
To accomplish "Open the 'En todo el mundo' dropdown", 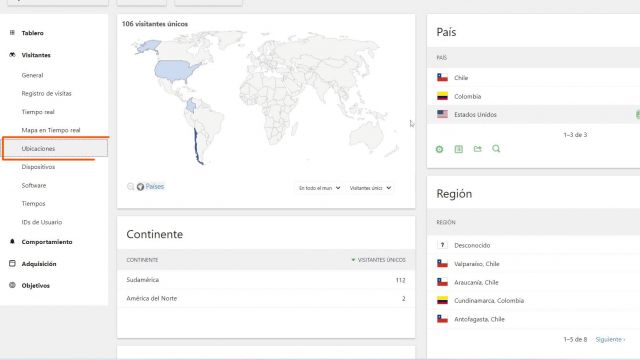I will [x=320, y=188].
